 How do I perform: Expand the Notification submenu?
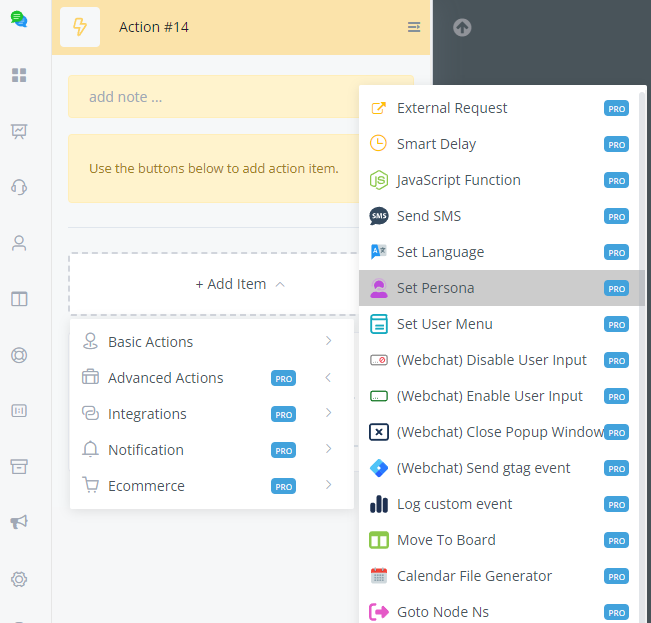(x=211, y=450)
